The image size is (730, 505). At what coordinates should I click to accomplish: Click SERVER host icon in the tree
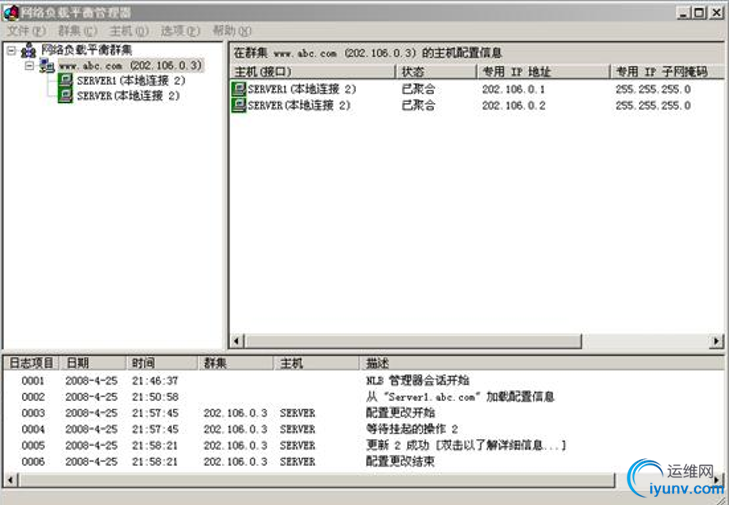tap(66, 95)
